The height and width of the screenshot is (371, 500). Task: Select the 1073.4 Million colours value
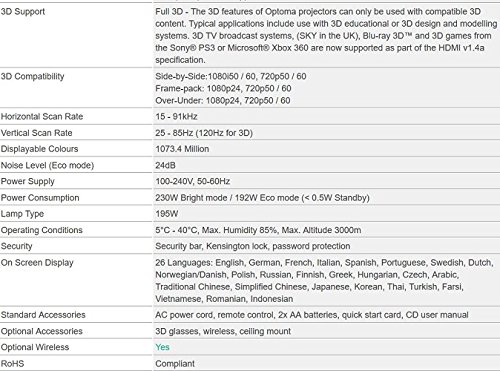[182, 149]
